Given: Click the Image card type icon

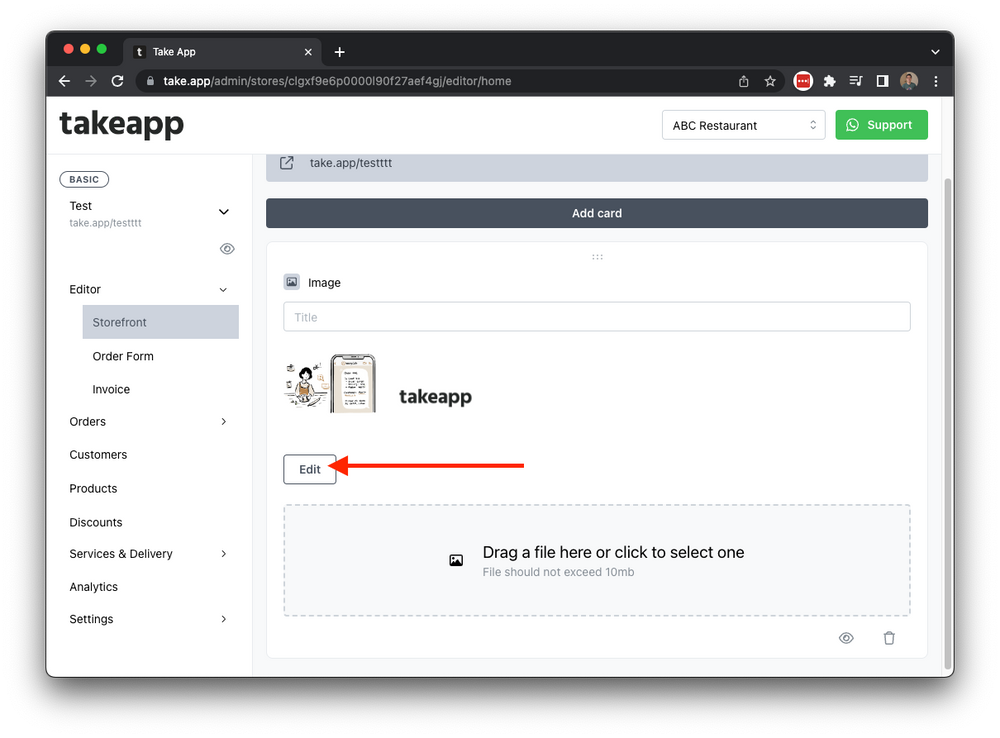Looking at the screenshot, I should [291, 282].
